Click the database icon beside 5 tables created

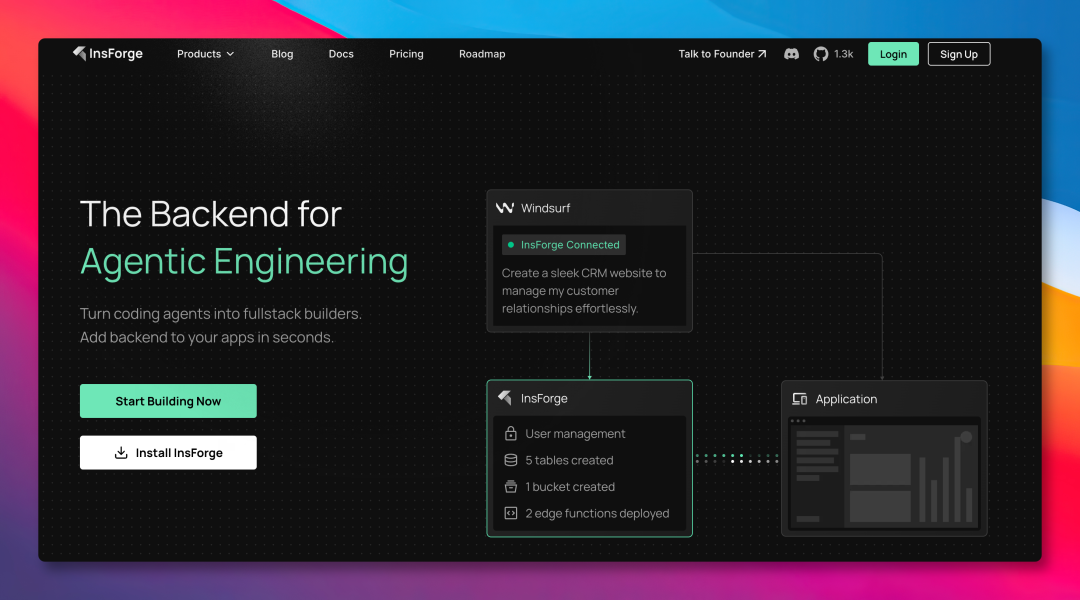(510, 460)
